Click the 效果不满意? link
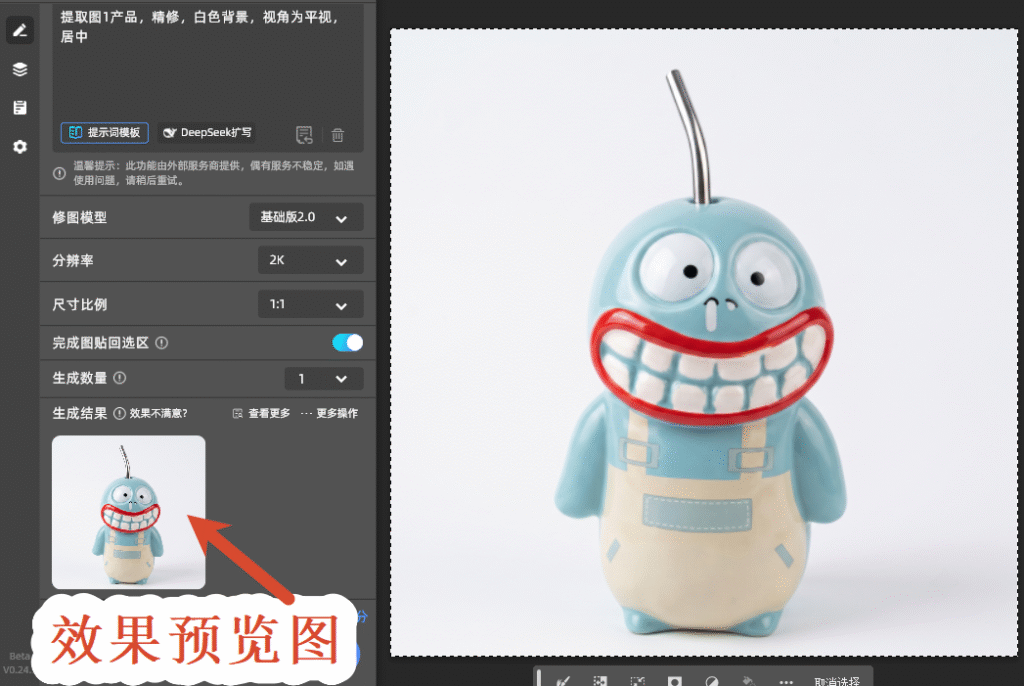Image resolution: width=1024 pixels, height=686 pixels. (159, 413)
